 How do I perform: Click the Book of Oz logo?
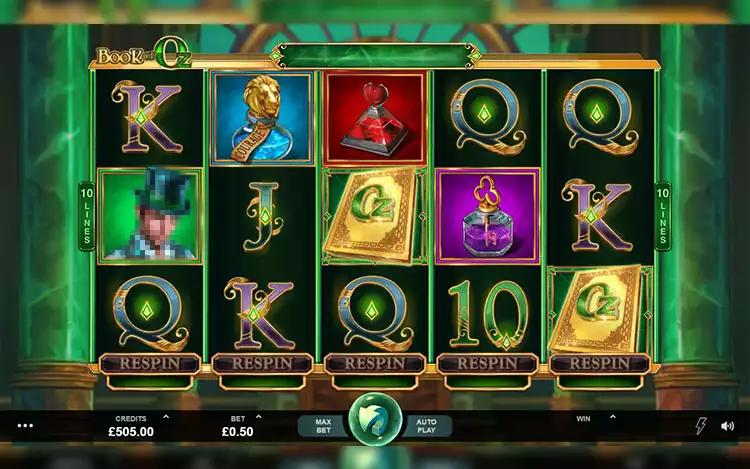144,54
